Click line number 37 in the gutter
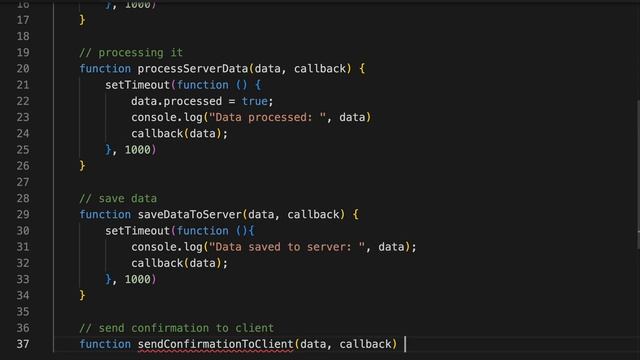640x360 pixels. point(23,344)
